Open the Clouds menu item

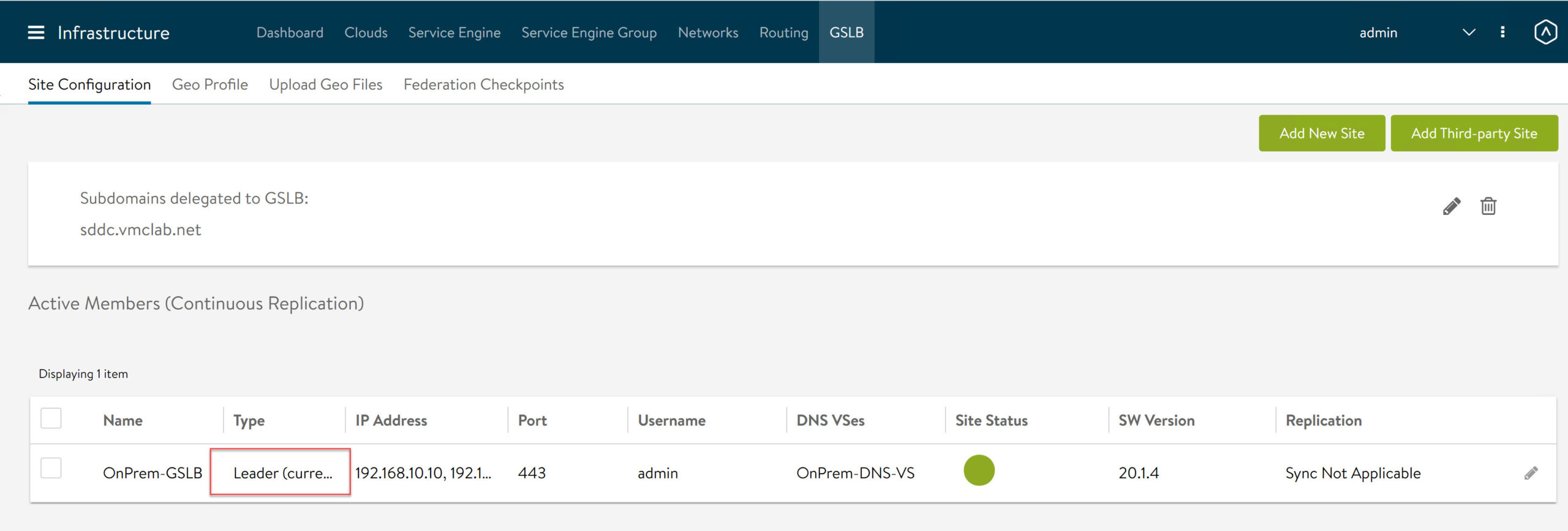[x=366, y=32]
